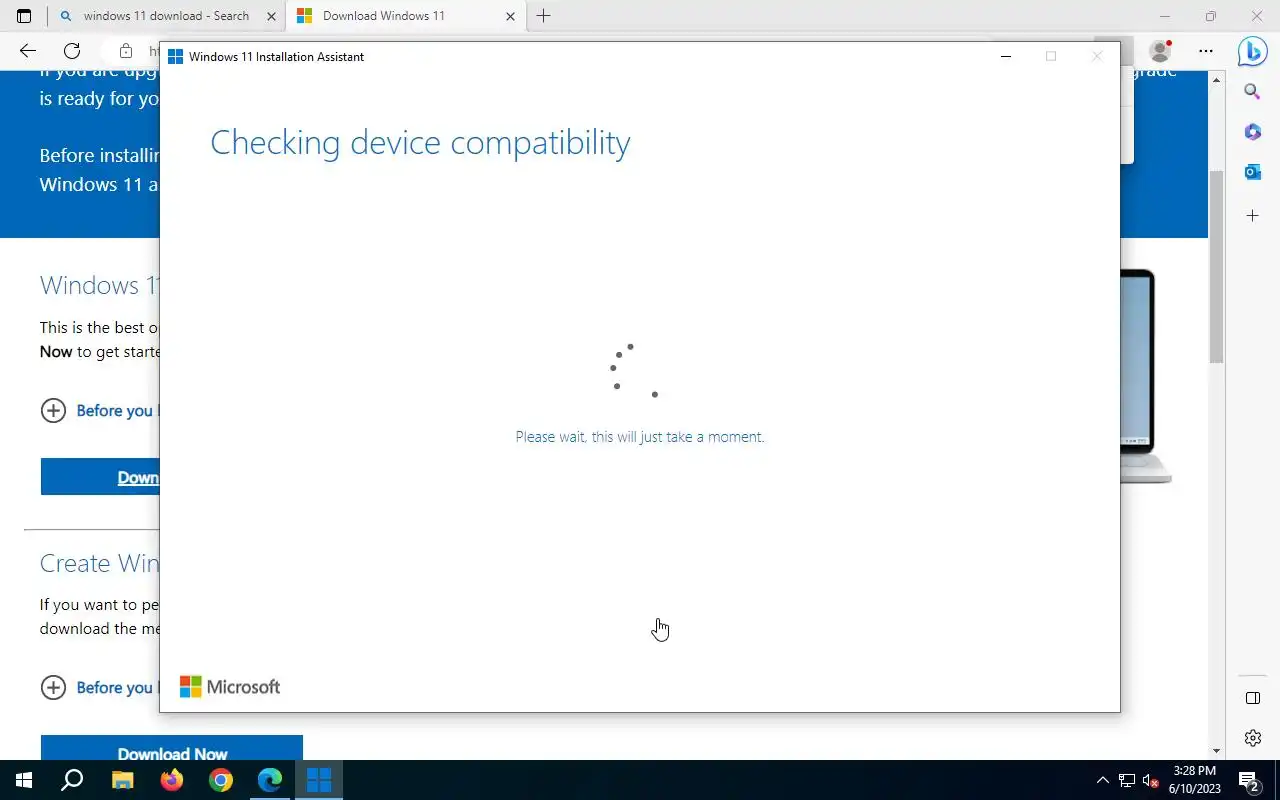Switch to Edge in taskbar

pos(270,780)
